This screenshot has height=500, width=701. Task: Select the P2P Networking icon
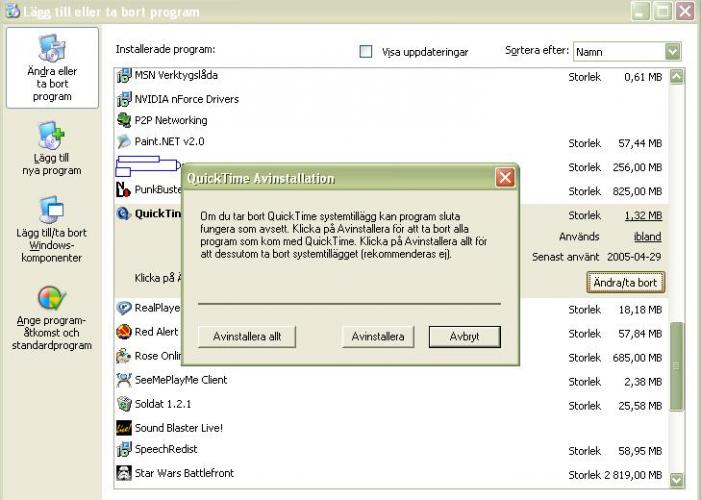pyautogui.click(x=124, y=121)
